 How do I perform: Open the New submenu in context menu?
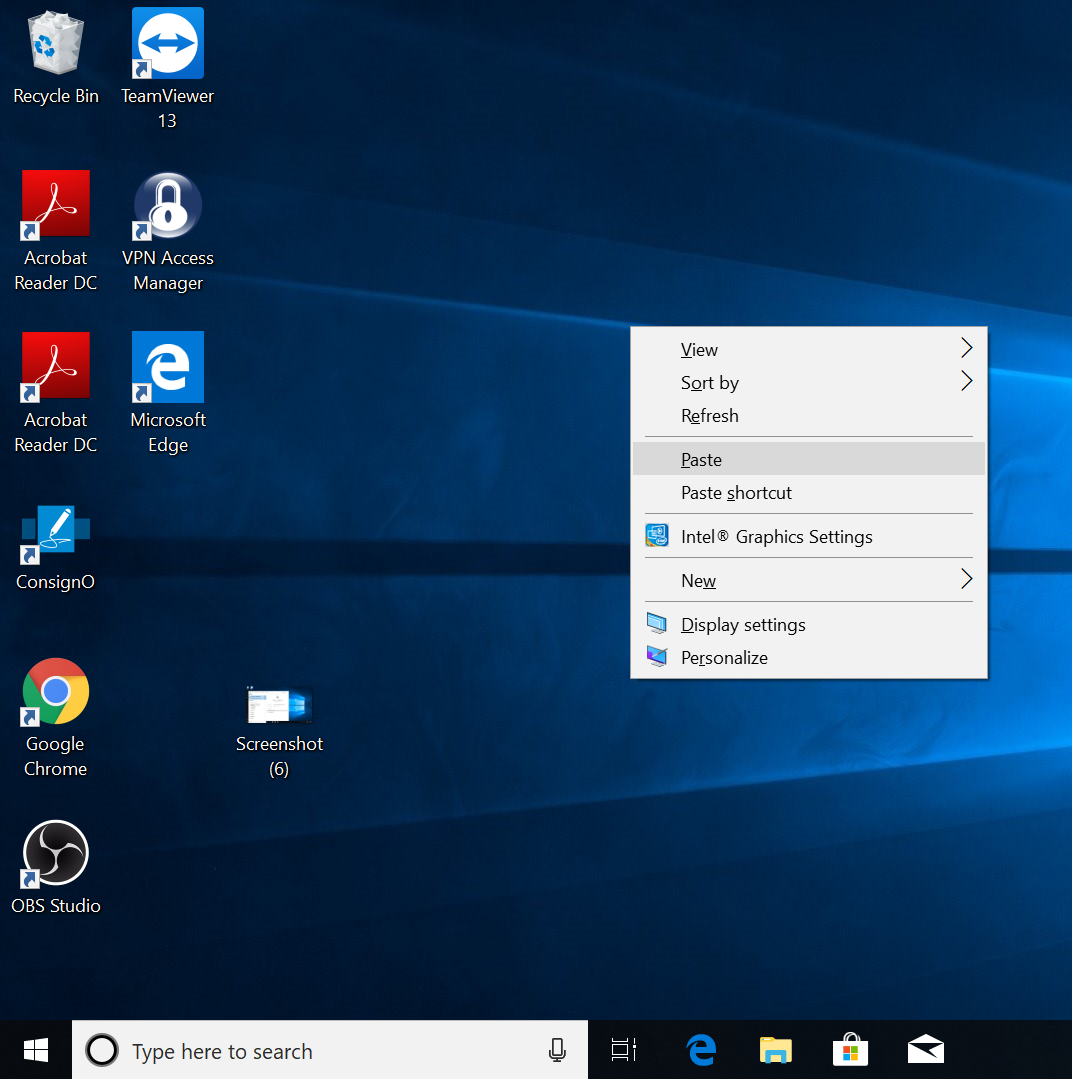click(x=808, y=580)
